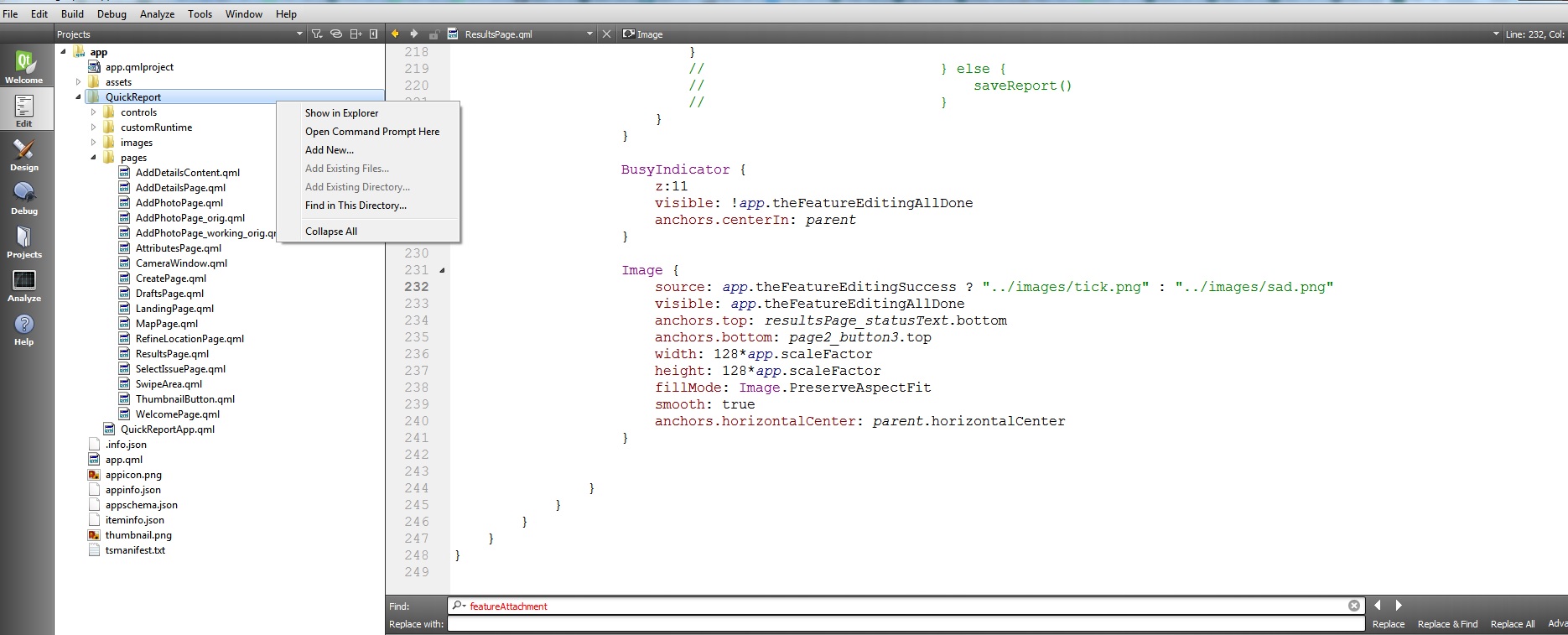Collapse the app project root

pos(63,51)
